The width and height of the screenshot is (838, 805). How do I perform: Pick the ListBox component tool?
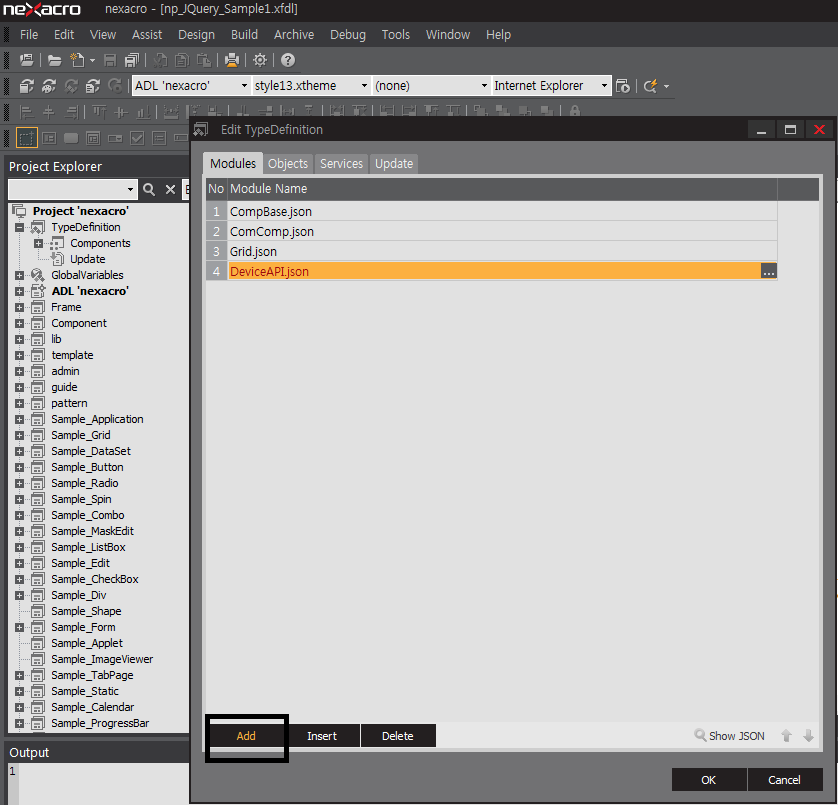pyautogui.click(x=159, y=138)
